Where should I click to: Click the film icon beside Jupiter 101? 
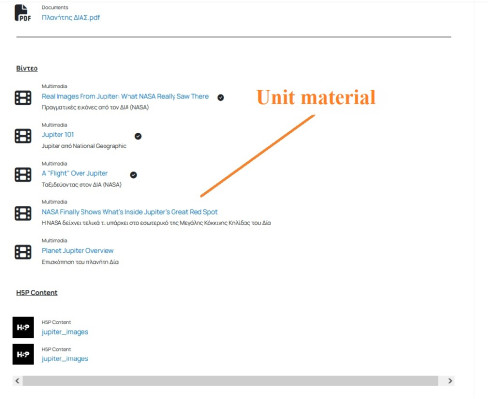23,136
